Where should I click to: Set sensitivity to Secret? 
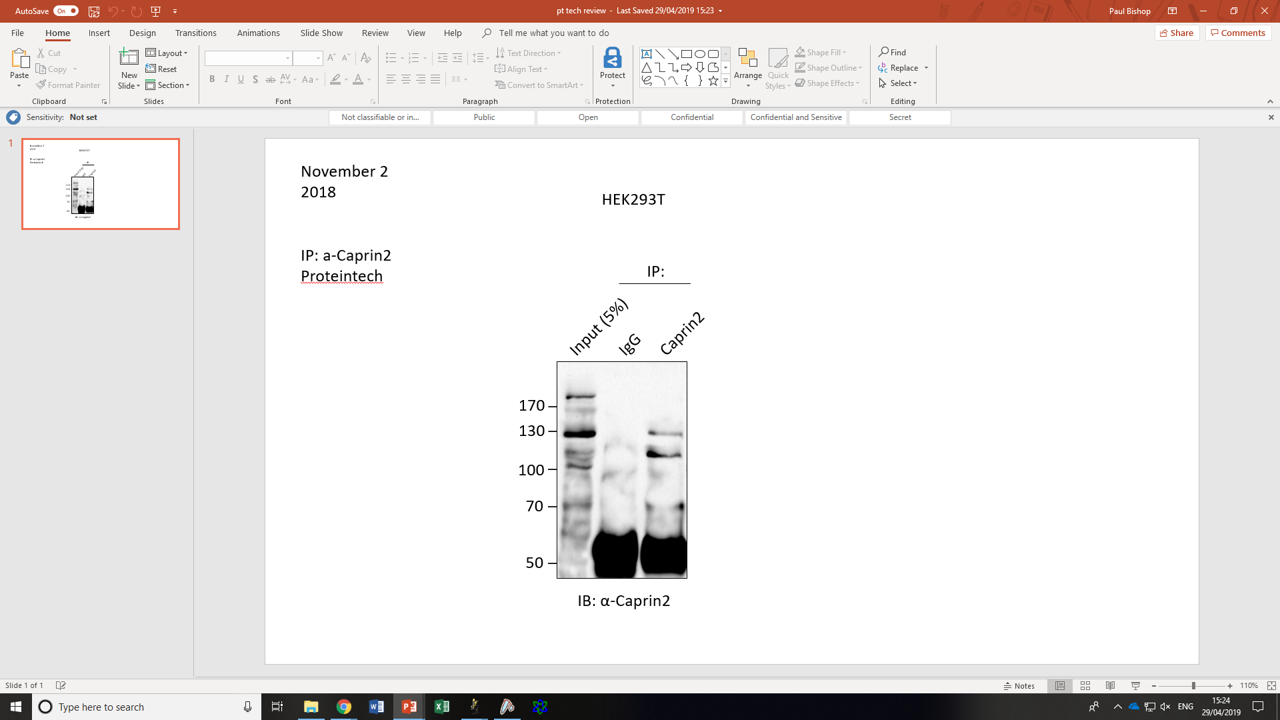pyautogui.click(x=900, y=117)
